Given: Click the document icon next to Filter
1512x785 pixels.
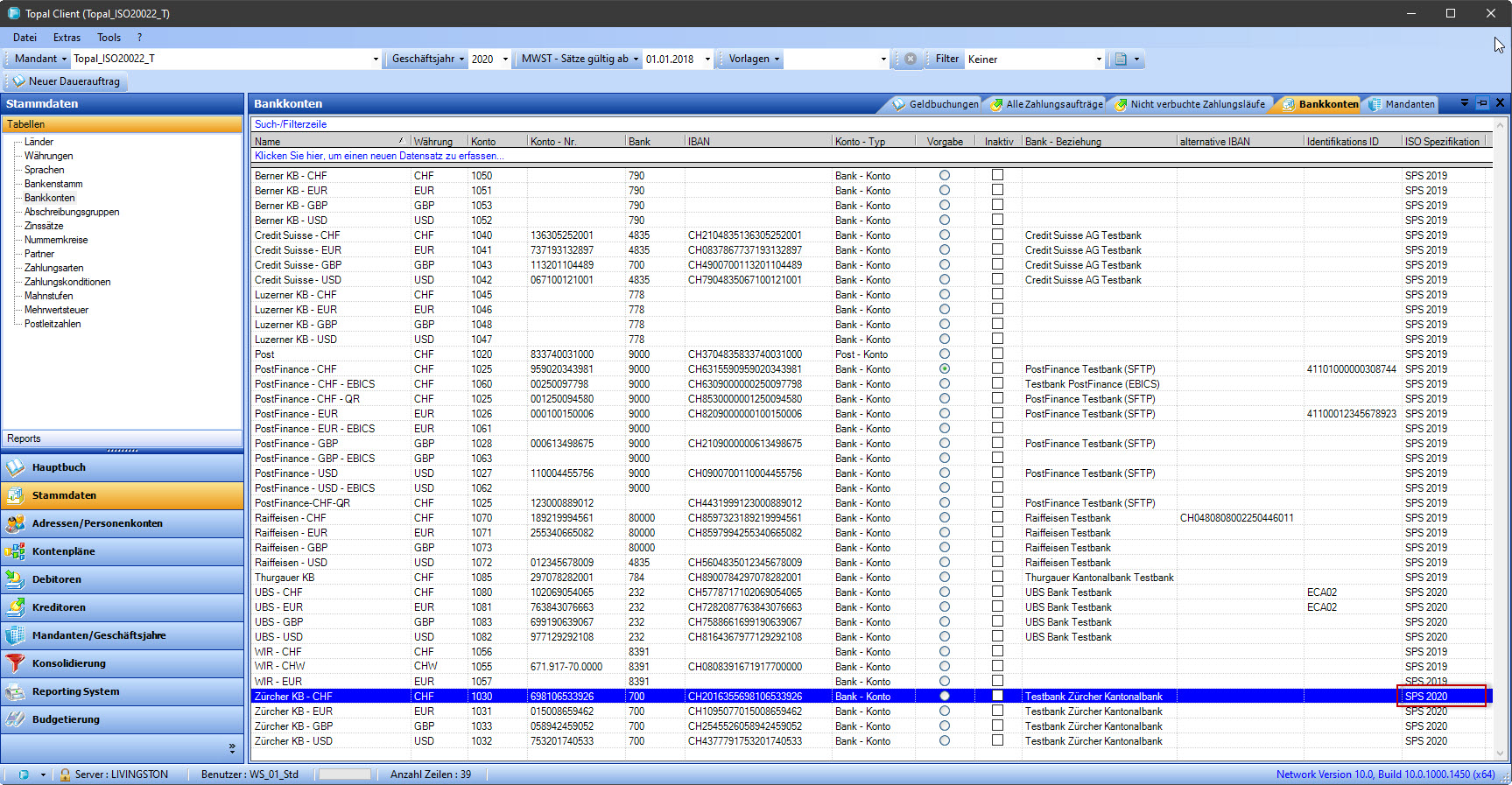Looking at the screenshot, I should click(x=1121, y=59).
